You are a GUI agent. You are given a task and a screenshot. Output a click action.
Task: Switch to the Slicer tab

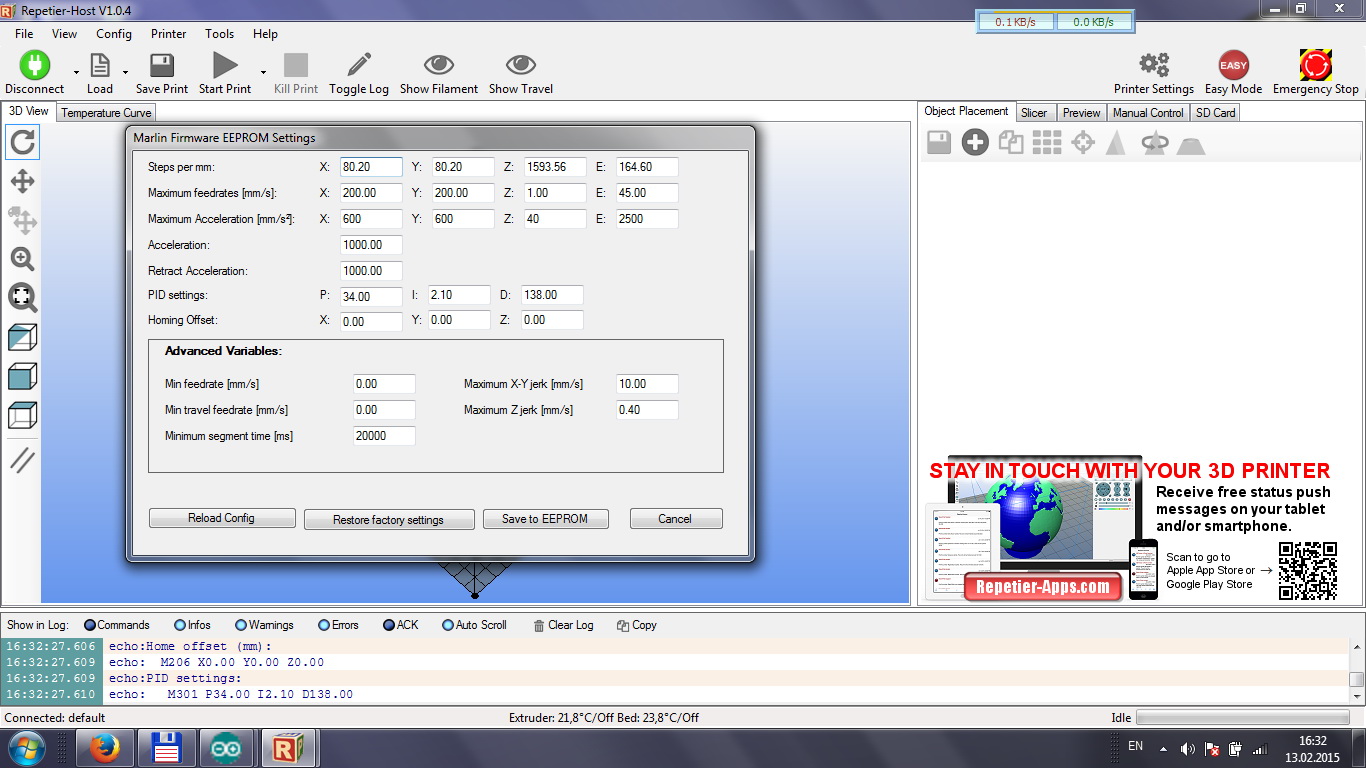tap(1034, 113)
